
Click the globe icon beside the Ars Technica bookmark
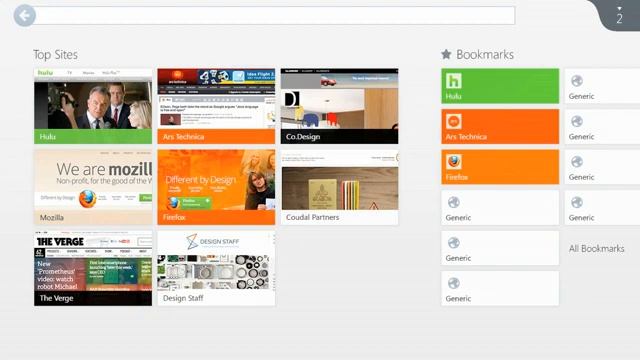point(577,121)
